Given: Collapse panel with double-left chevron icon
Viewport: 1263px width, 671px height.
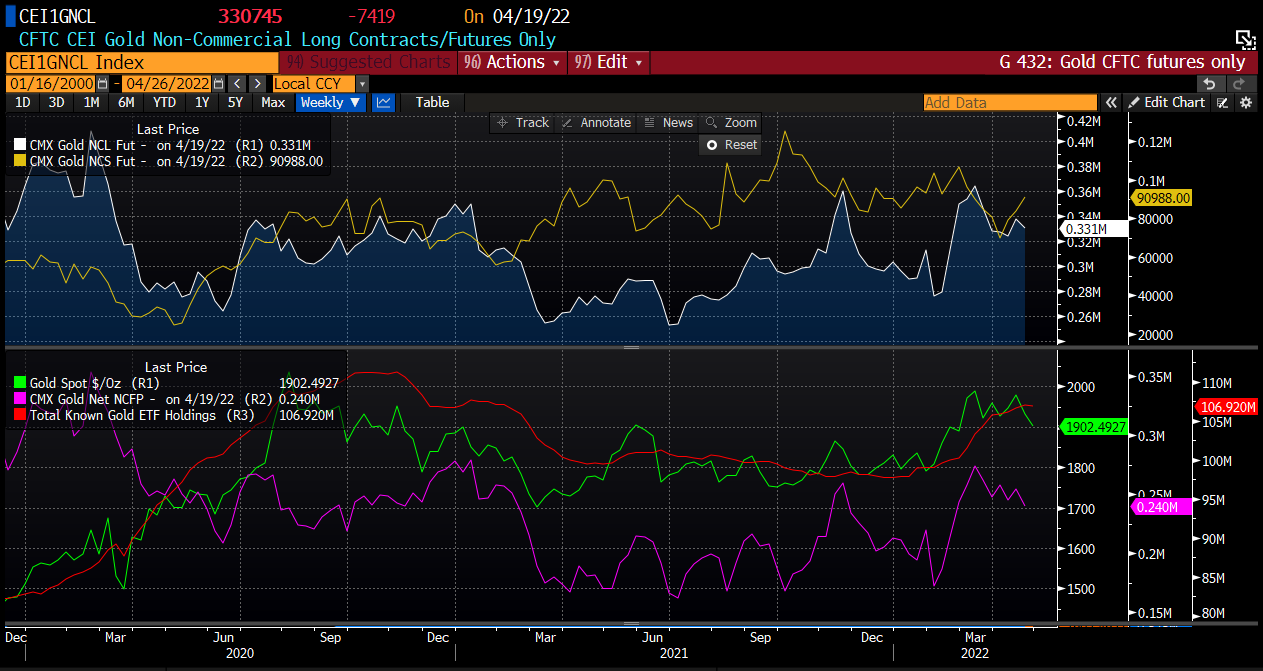Looking at the screenshot, I should [x=1110, y=102].
